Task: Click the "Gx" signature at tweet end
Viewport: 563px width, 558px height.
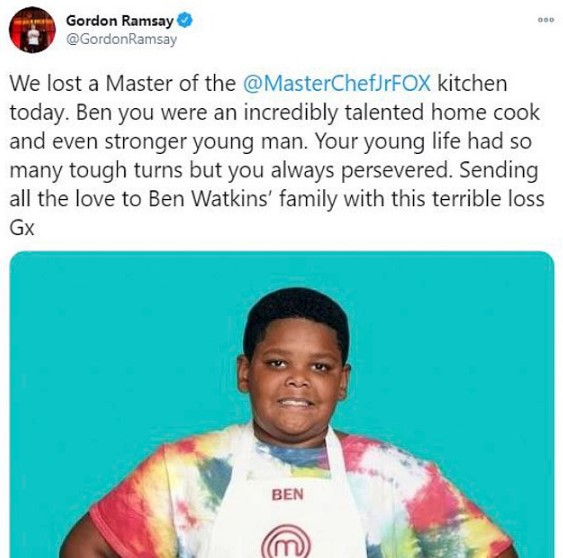Action: [x=22, y=228]
